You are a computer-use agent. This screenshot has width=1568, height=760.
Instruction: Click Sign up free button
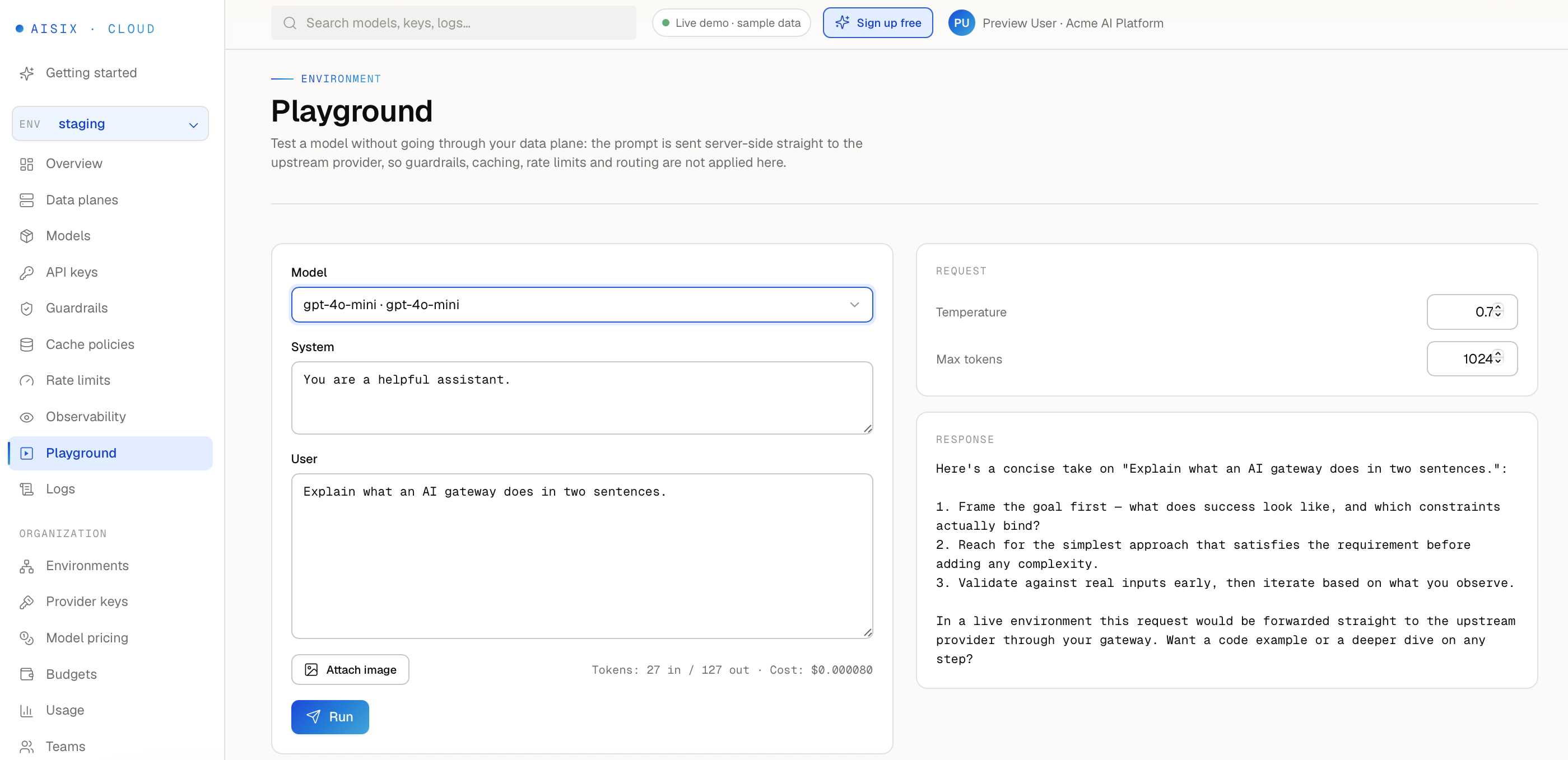pos(878,23)
